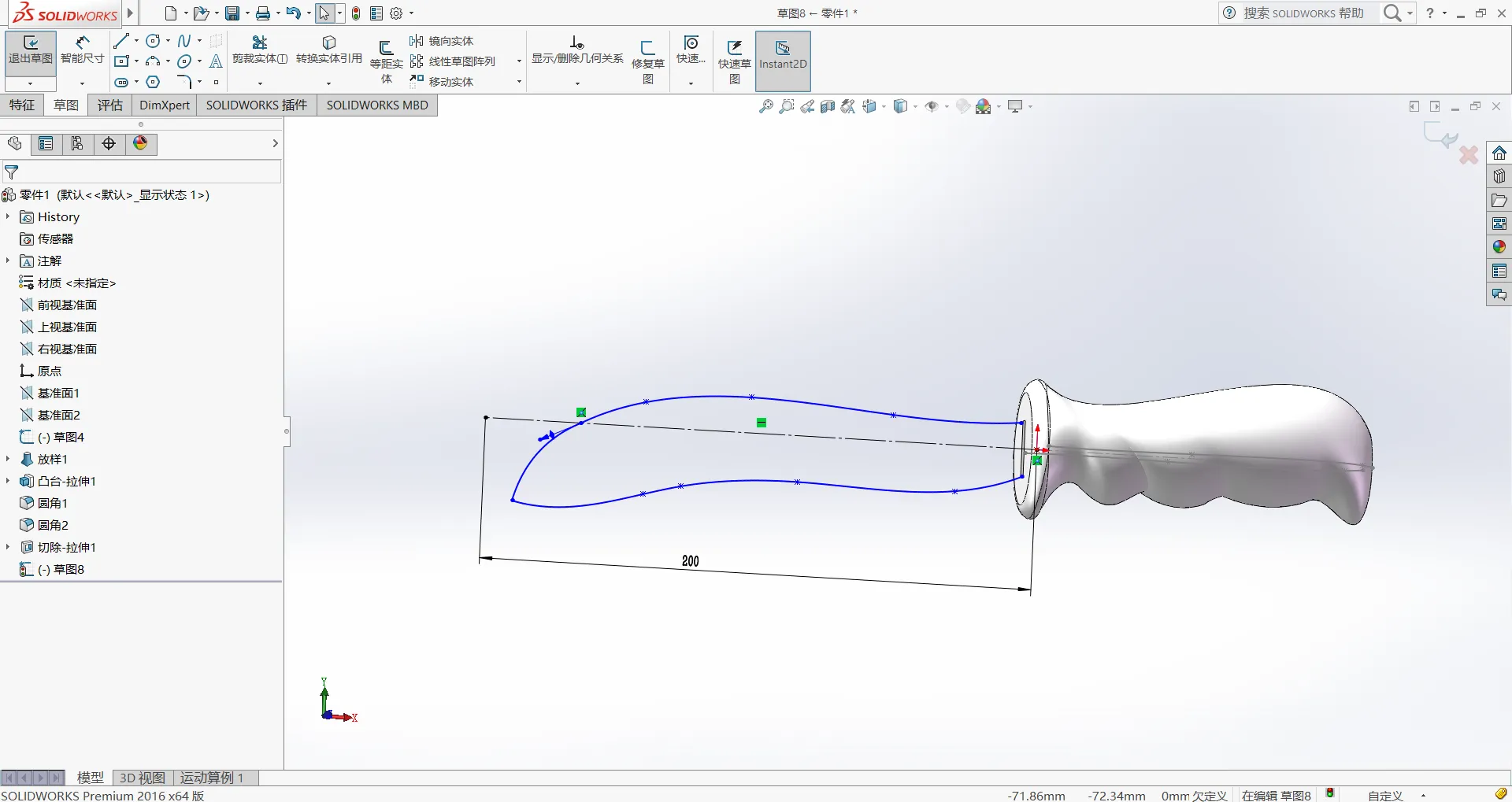Screen dimensions: 1512x802
Task: Select Mirror Entities (镜向实体) tool
Action: (442, 41)
